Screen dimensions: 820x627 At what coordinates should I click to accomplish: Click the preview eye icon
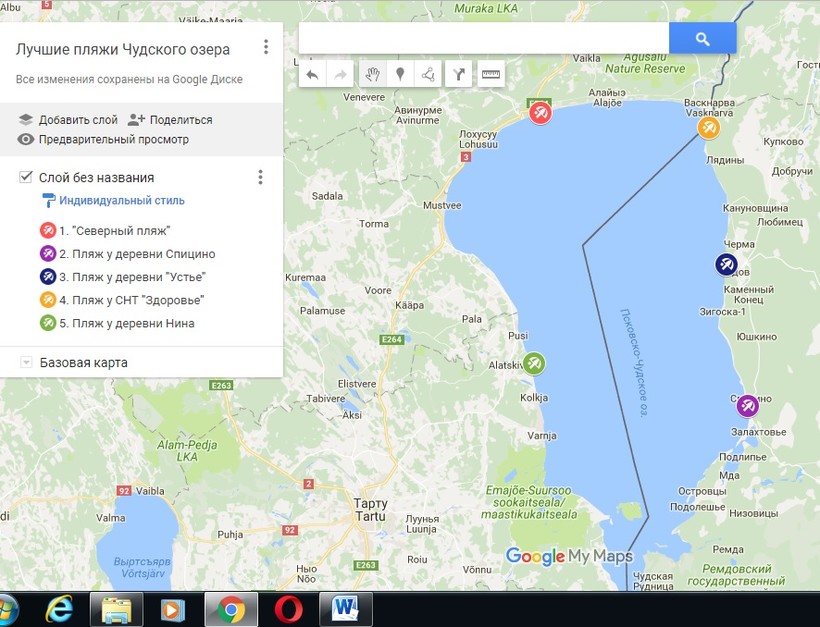click(26, 139)
